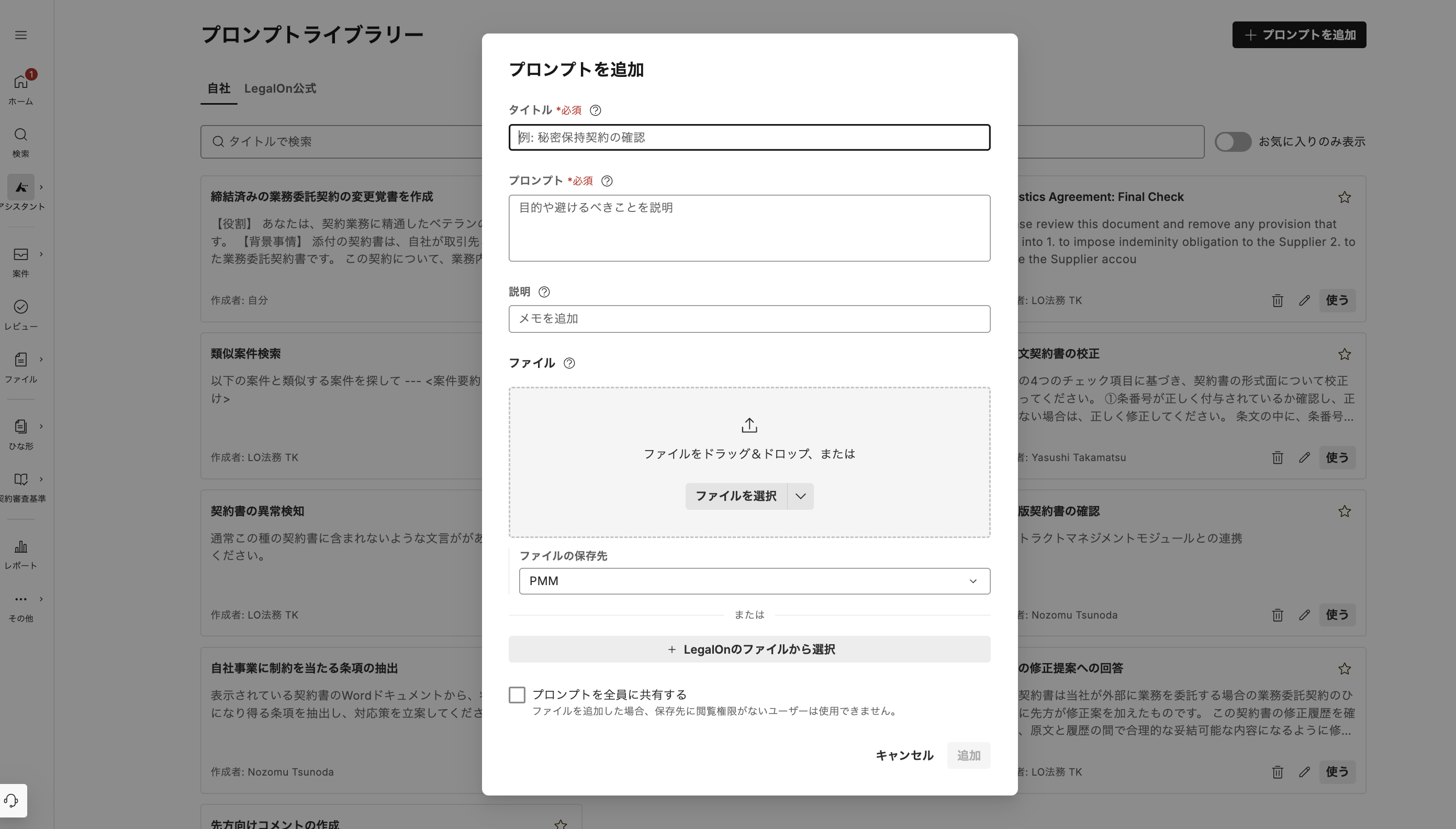The width and height of the screenshot is (1456, 829).
Task: Edit the Yasushi Takamatsu prompt
Action: pyautogui.click(x=1305, y=458)
